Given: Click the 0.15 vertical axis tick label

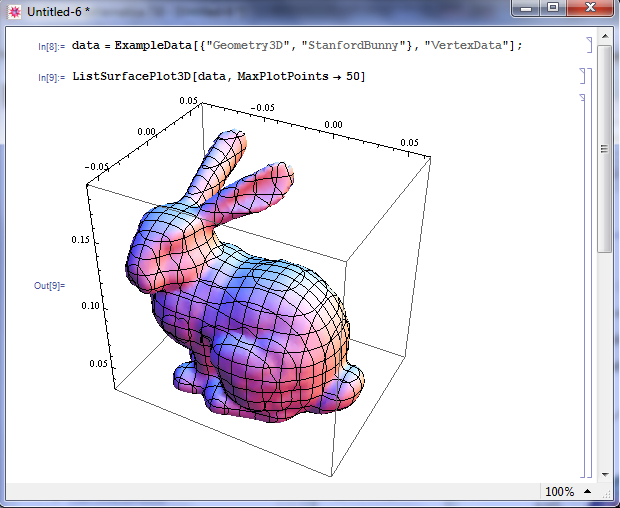Looking at the screenshot, I should pos(80,239).
